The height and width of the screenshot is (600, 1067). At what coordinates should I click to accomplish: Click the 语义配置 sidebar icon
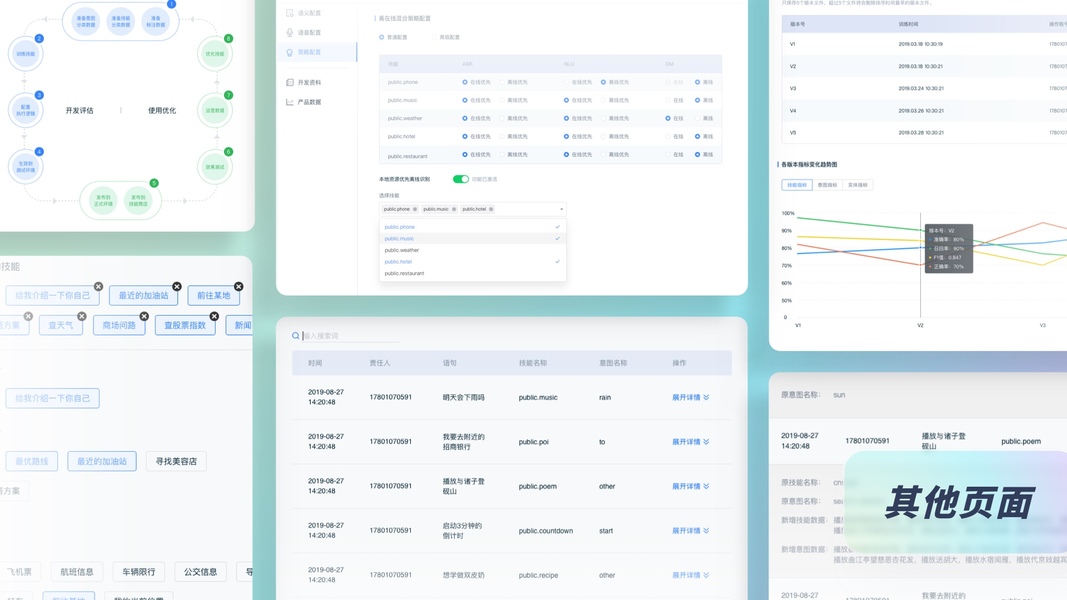point(290,13)
